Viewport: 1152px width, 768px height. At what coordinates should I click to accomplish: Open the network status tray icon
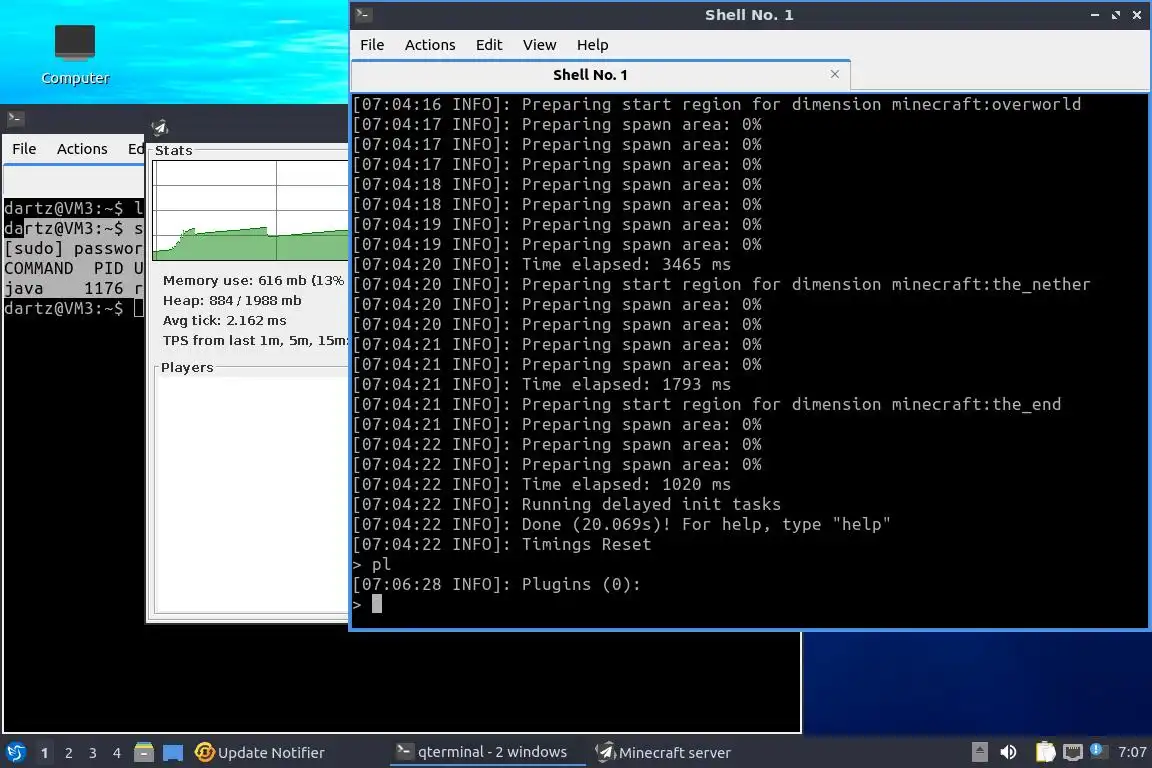point(1073,752)
